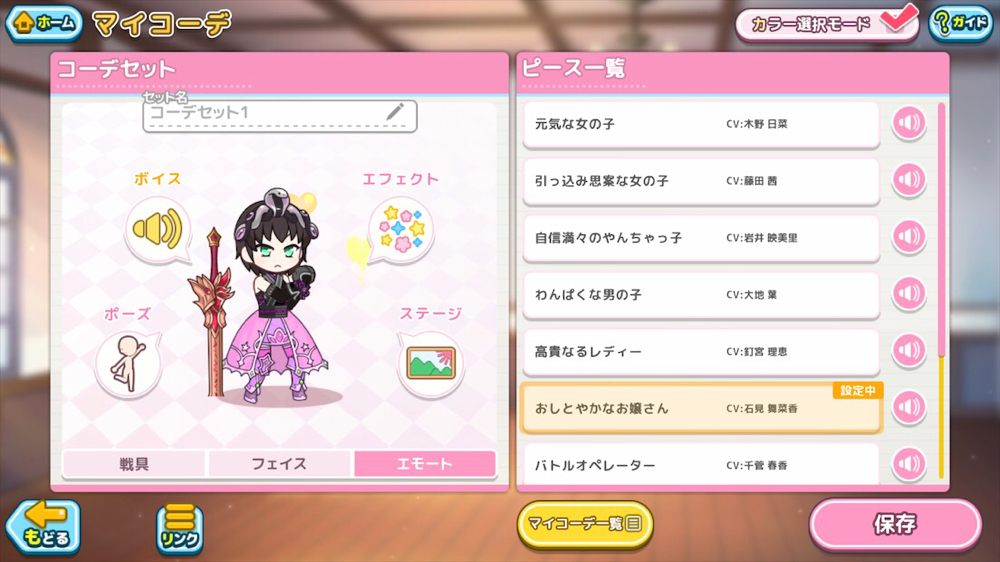Open the リンク menu button

tap(180, 528)
